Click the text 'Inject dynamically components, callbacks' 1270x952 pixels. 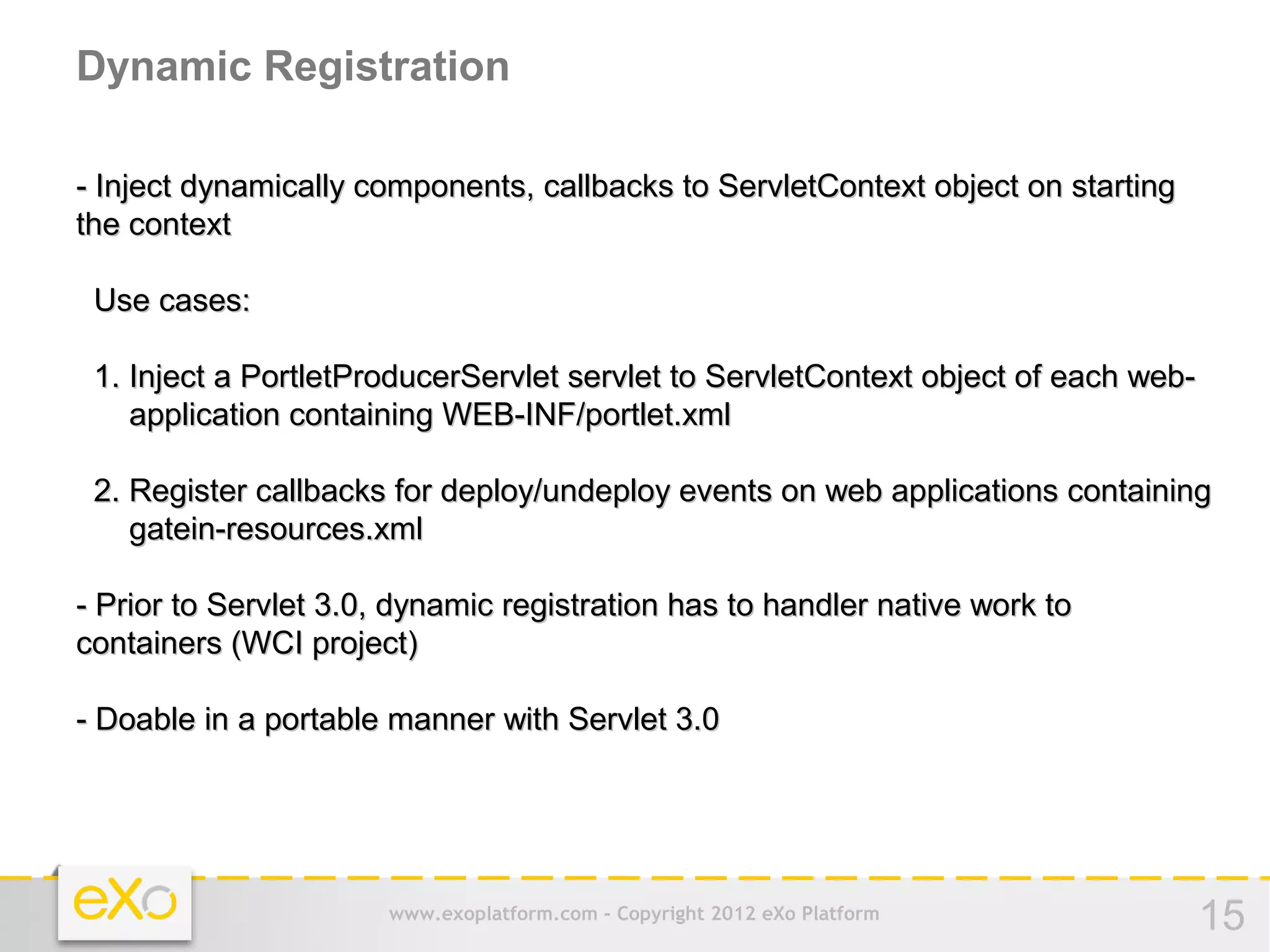(384, 187)
